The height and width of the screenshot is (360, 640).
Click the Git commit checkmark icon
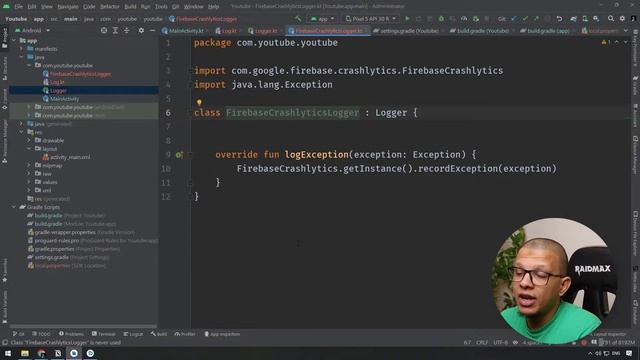coord(525,19)
